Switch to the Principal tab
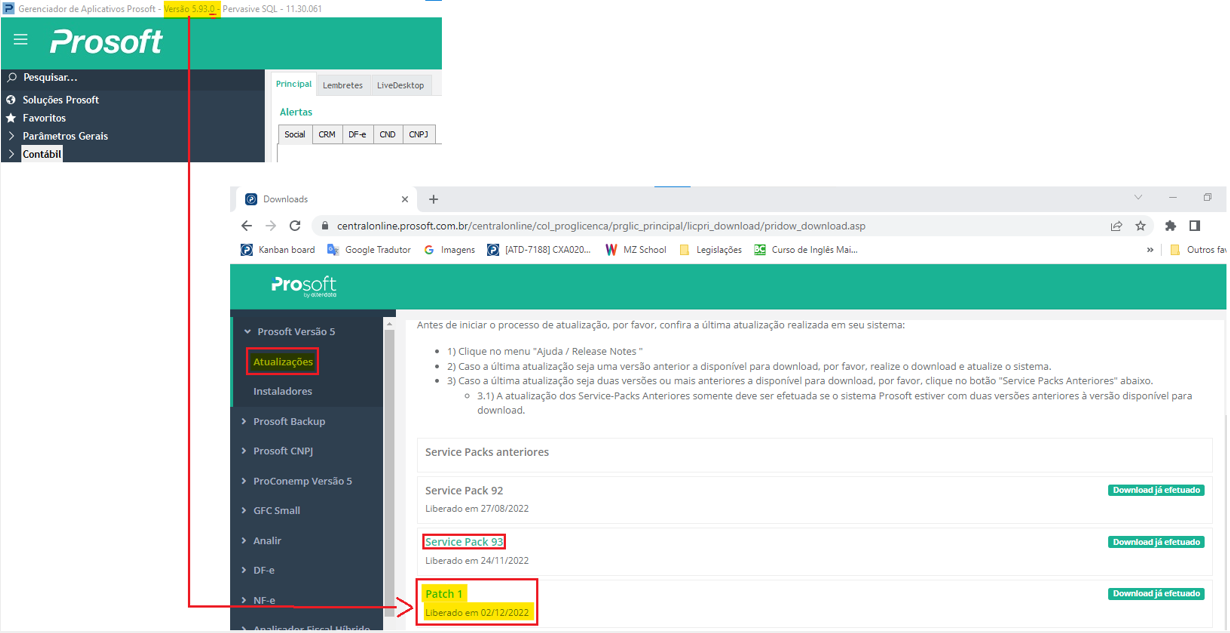 pos(294,85)
